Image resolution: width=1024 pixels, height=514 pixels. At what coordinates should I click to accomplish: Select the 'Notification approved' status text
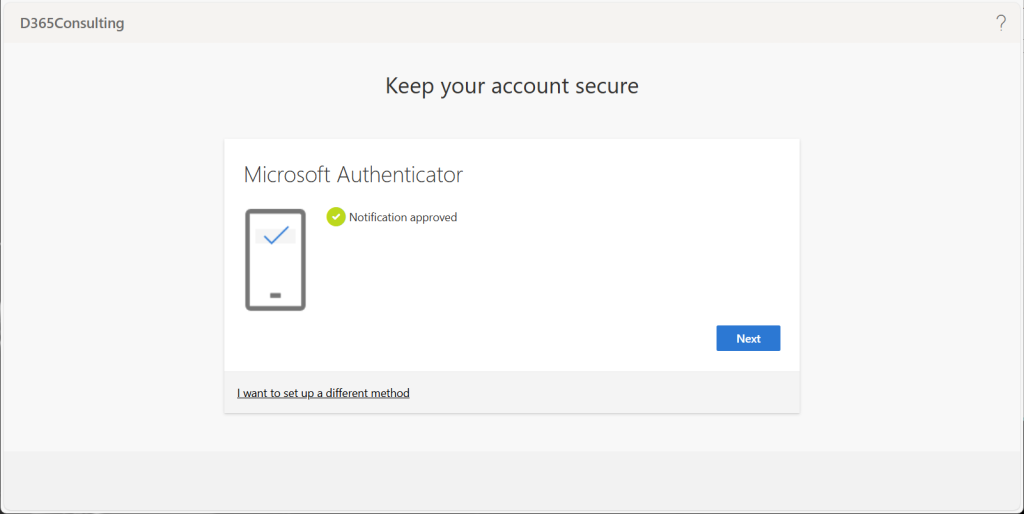(402, 217)
